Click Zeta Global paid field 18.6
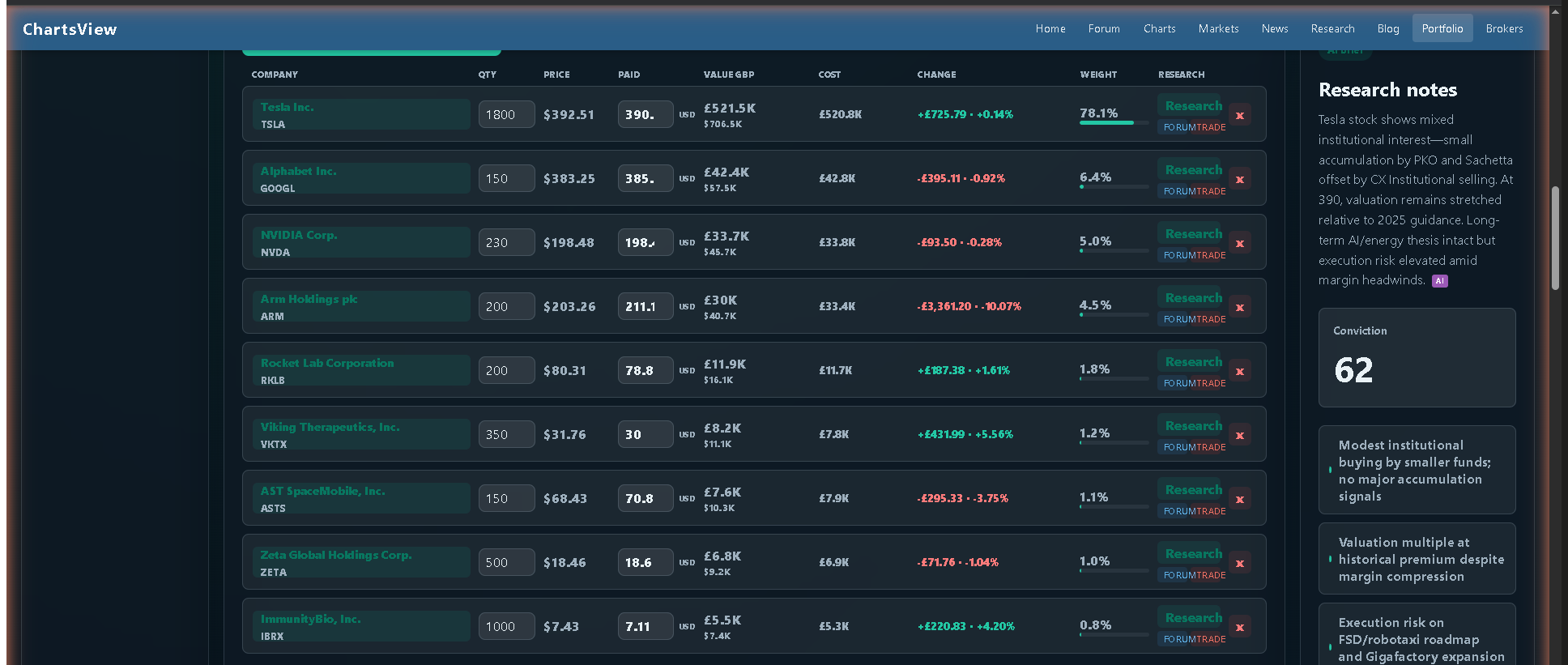Viewport: 1568px width, 665px height. point(646,562)
